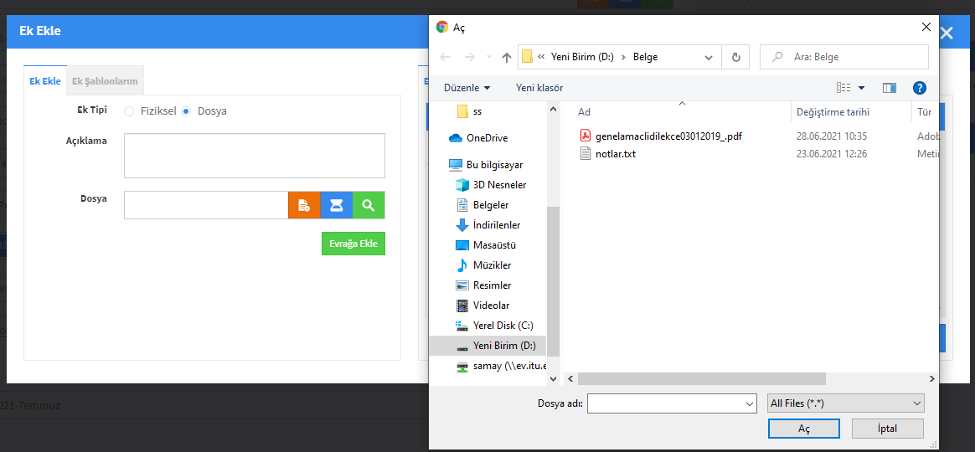Open the İndirilenler folder in sidebar
The width and height of the screenshot is (977, 452).
[488, 225]
